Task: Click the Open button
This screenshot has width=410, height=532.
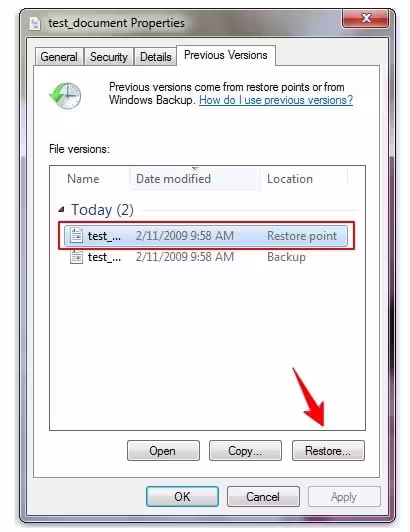Action: [x=163, y=451]
